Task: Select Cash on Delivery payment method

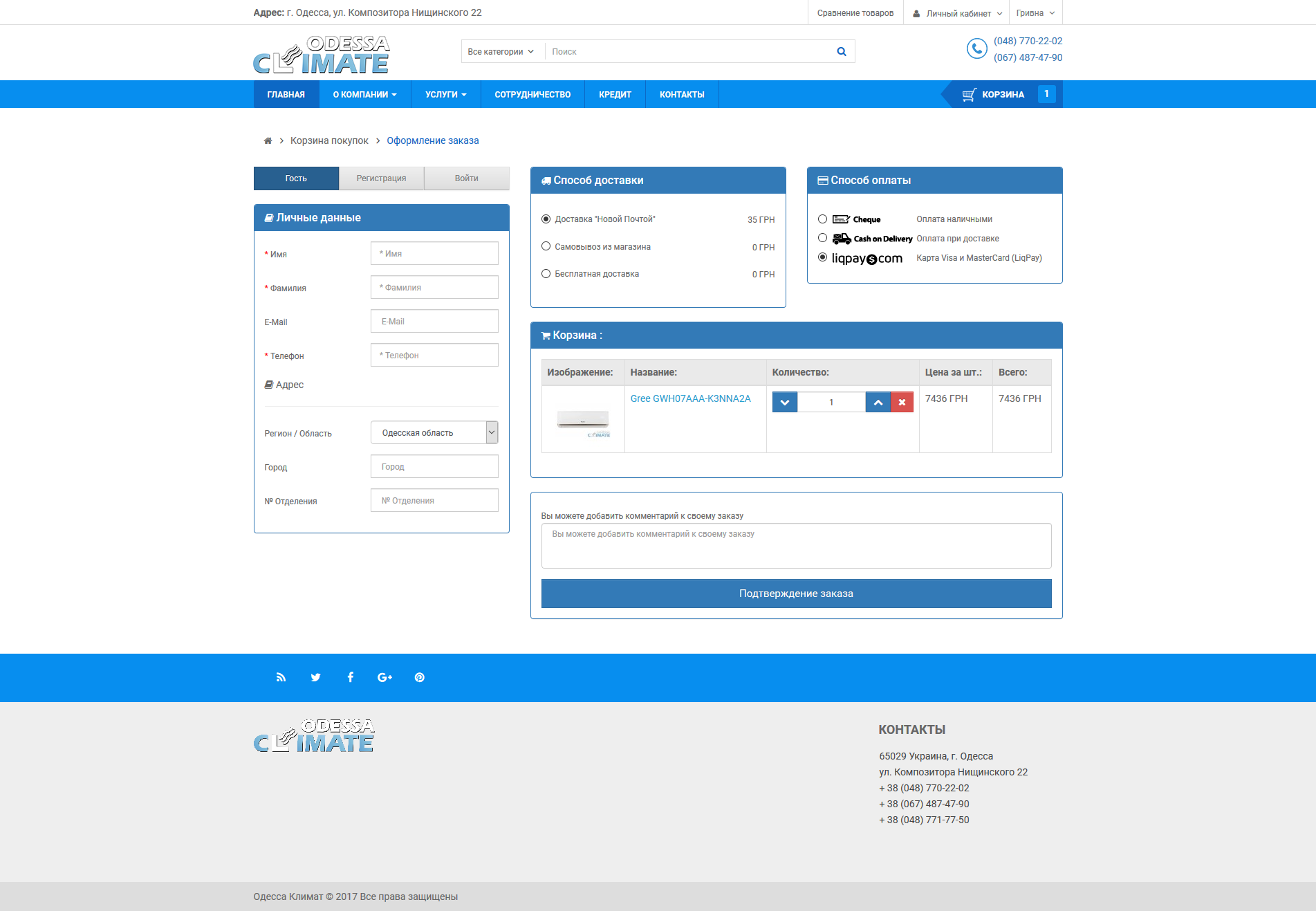Action: tap(822, 238)
